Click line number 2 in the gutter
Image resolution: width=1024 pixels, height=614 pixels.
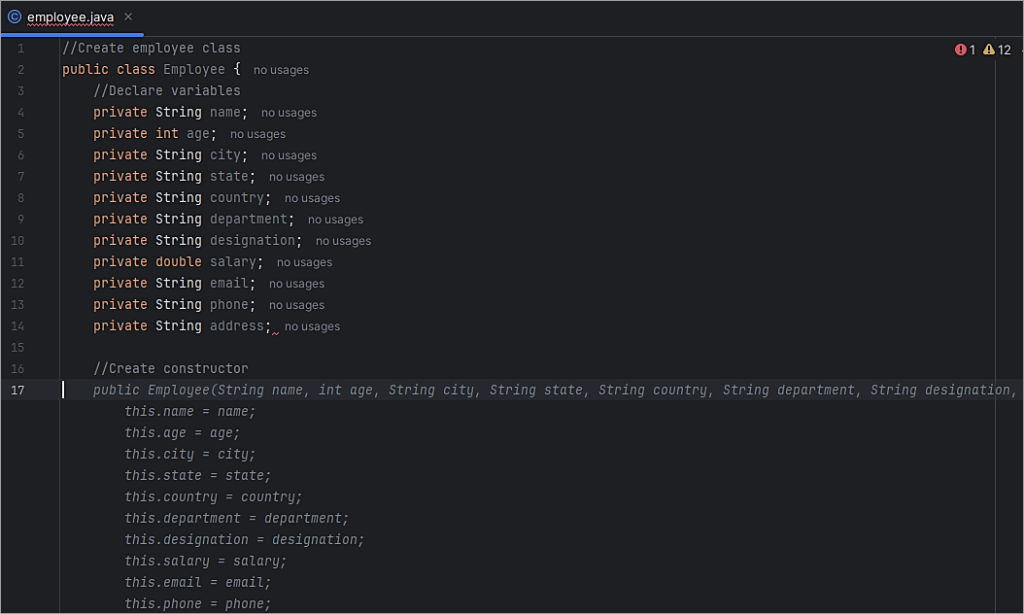point(21,69)
